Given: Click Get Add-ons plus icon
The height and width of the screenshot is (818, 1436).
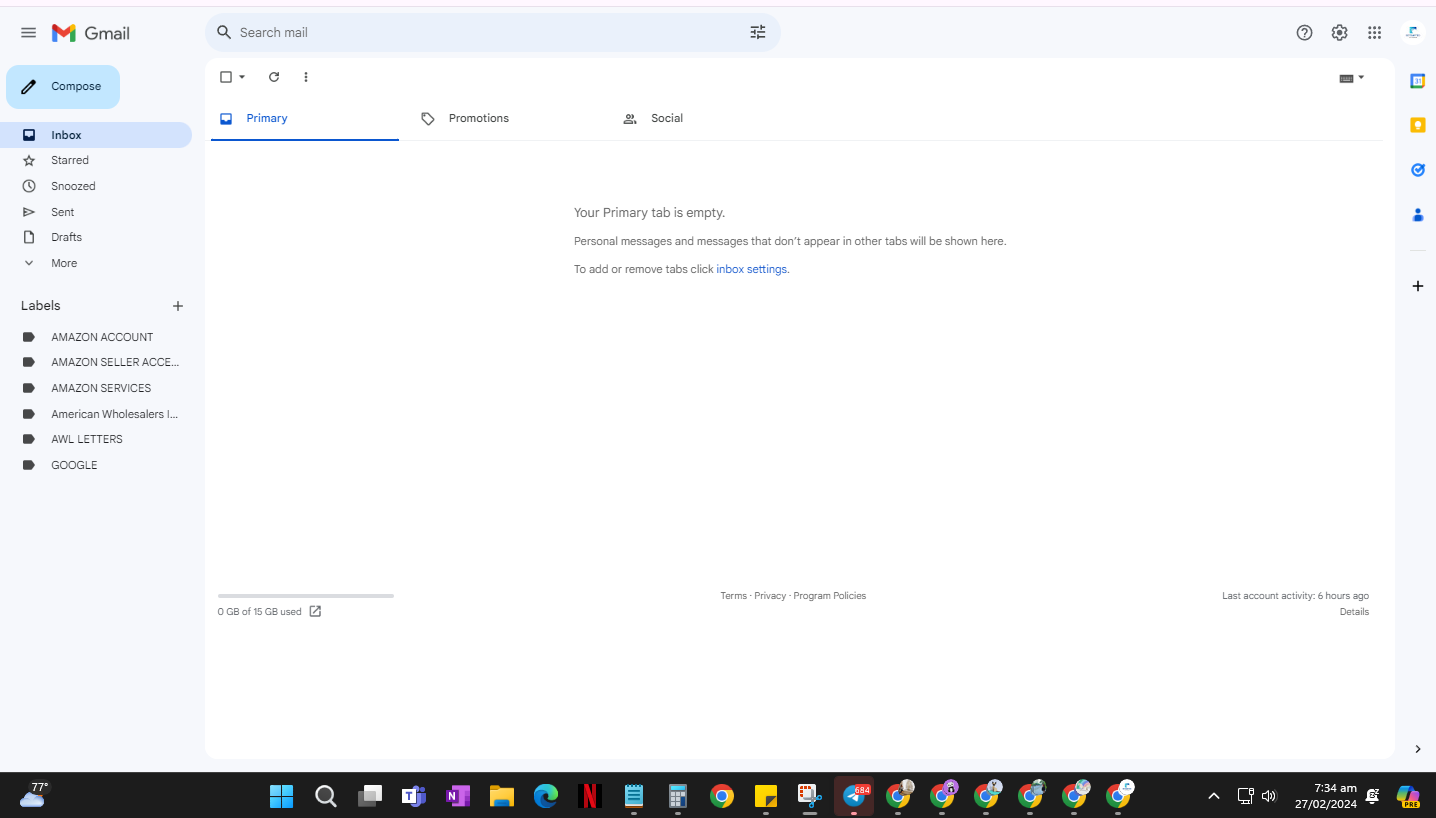Looking at the screenshot, I should (1417, 286).
